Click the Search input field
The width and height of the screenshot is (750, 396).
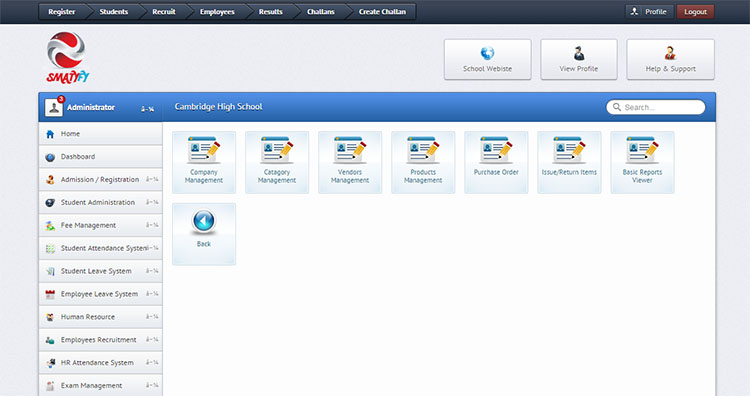point(656,107)
